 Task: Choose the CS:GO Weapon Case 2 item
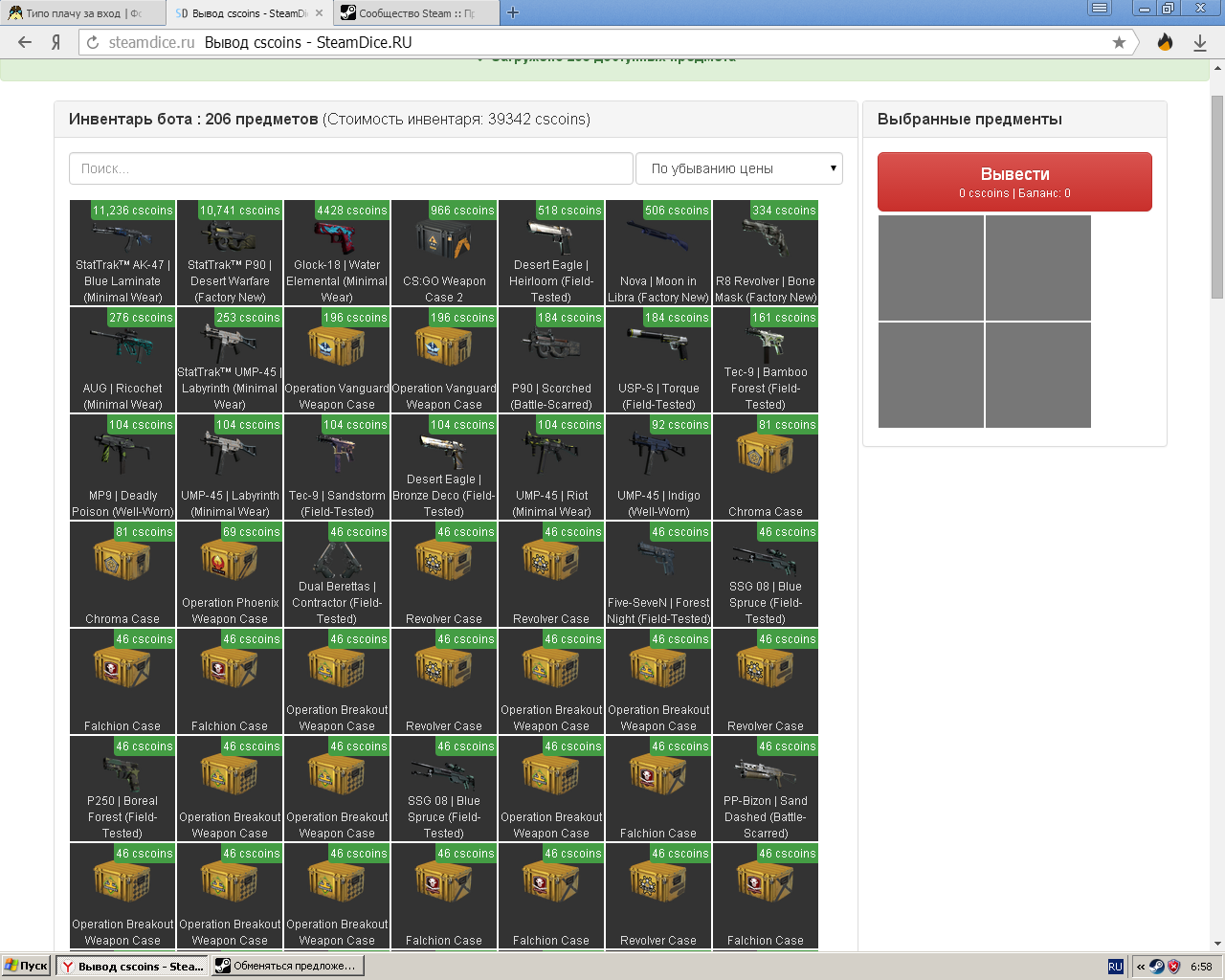point(444,253)
